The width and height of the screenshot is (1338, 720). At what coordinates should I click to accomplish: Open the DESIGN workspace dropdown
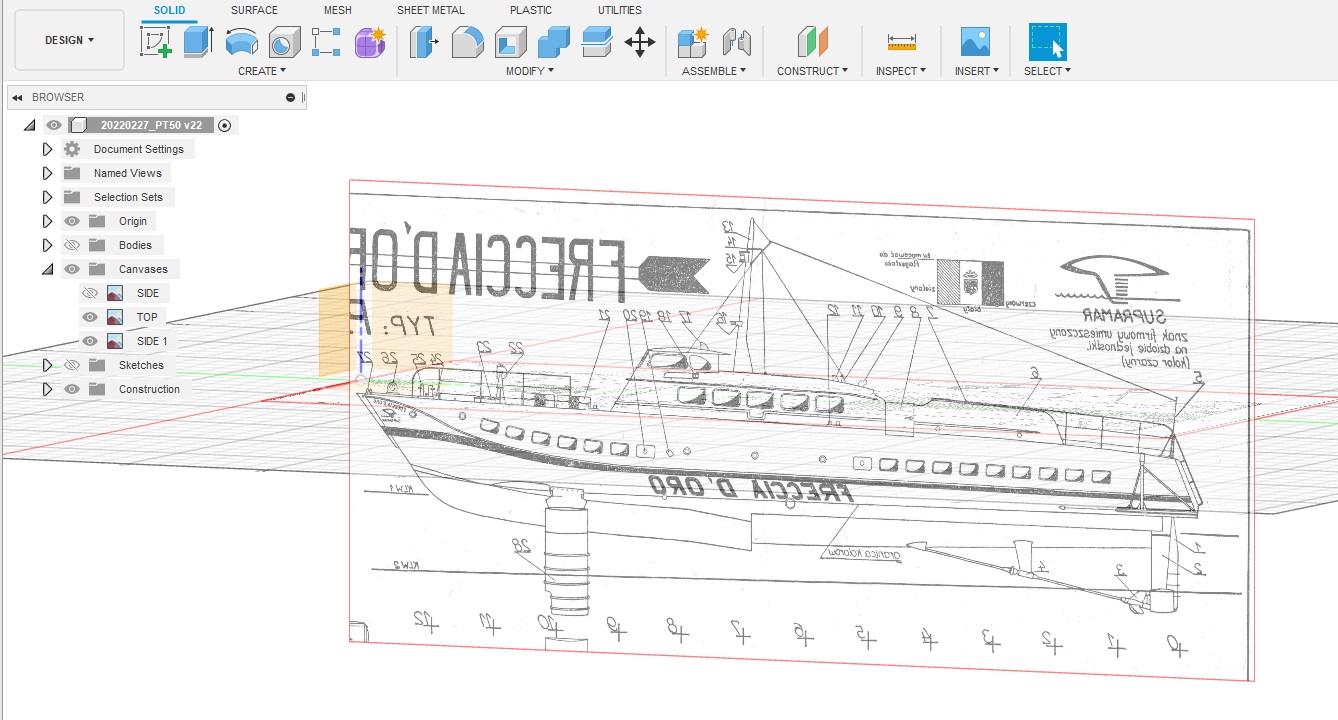tap(69, 40)
